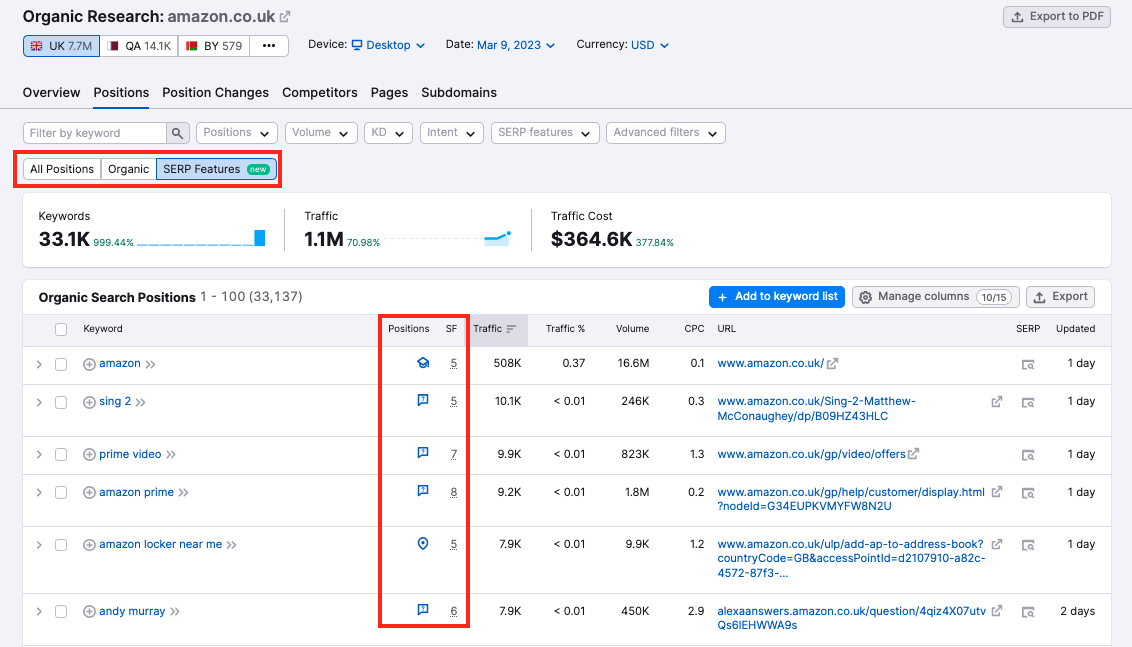
Task: Click SERP feature icon for amazon prime
Action: [423, 491]
